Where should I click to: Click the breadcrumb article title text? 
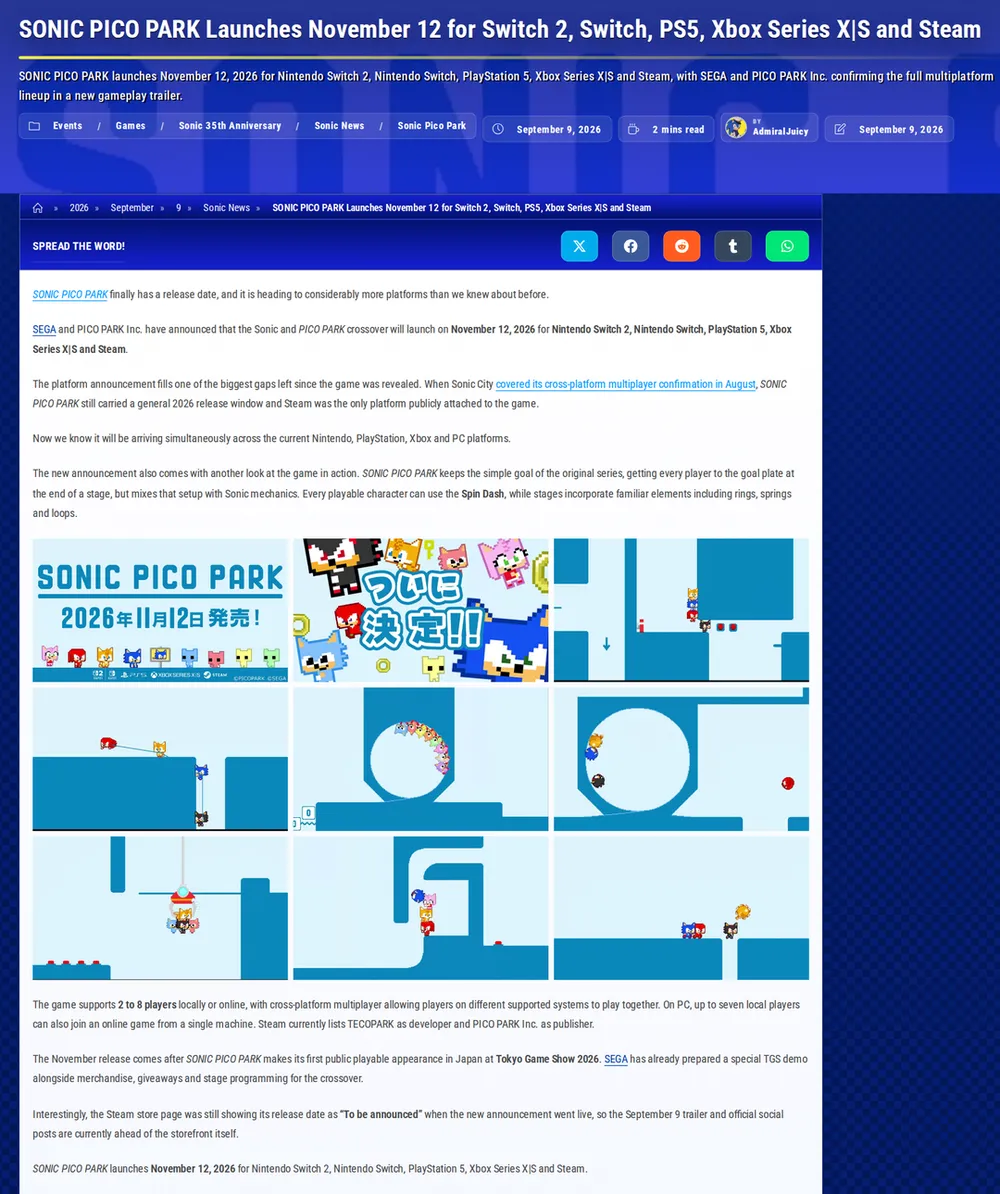click(462, 208)
